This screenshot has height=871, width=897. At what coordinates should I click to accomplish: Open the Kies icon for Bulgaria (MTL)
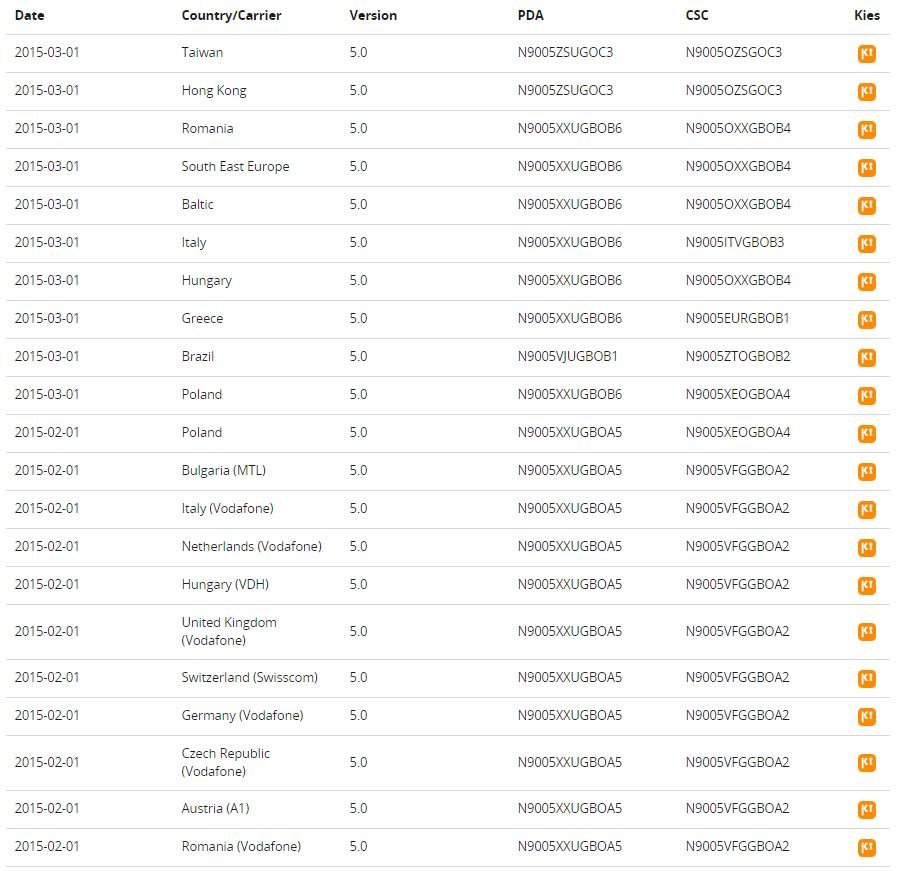point(867,471)
